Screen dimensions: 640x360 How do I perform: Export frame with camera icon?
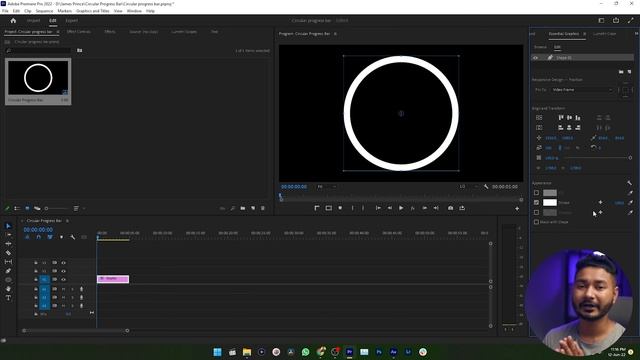tap(450, 208)
